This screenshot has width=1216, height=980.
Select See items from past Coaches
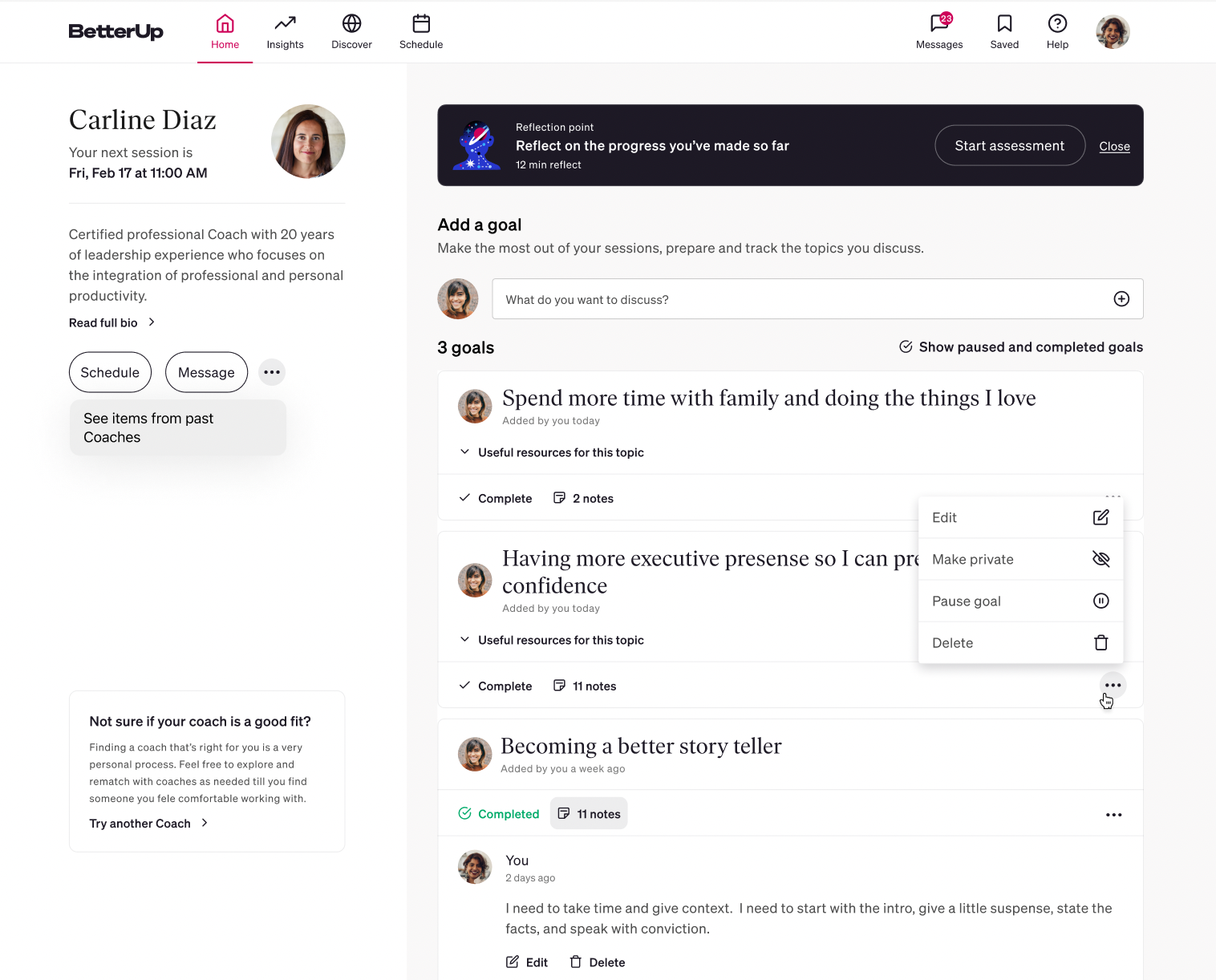tap(178, 427)
